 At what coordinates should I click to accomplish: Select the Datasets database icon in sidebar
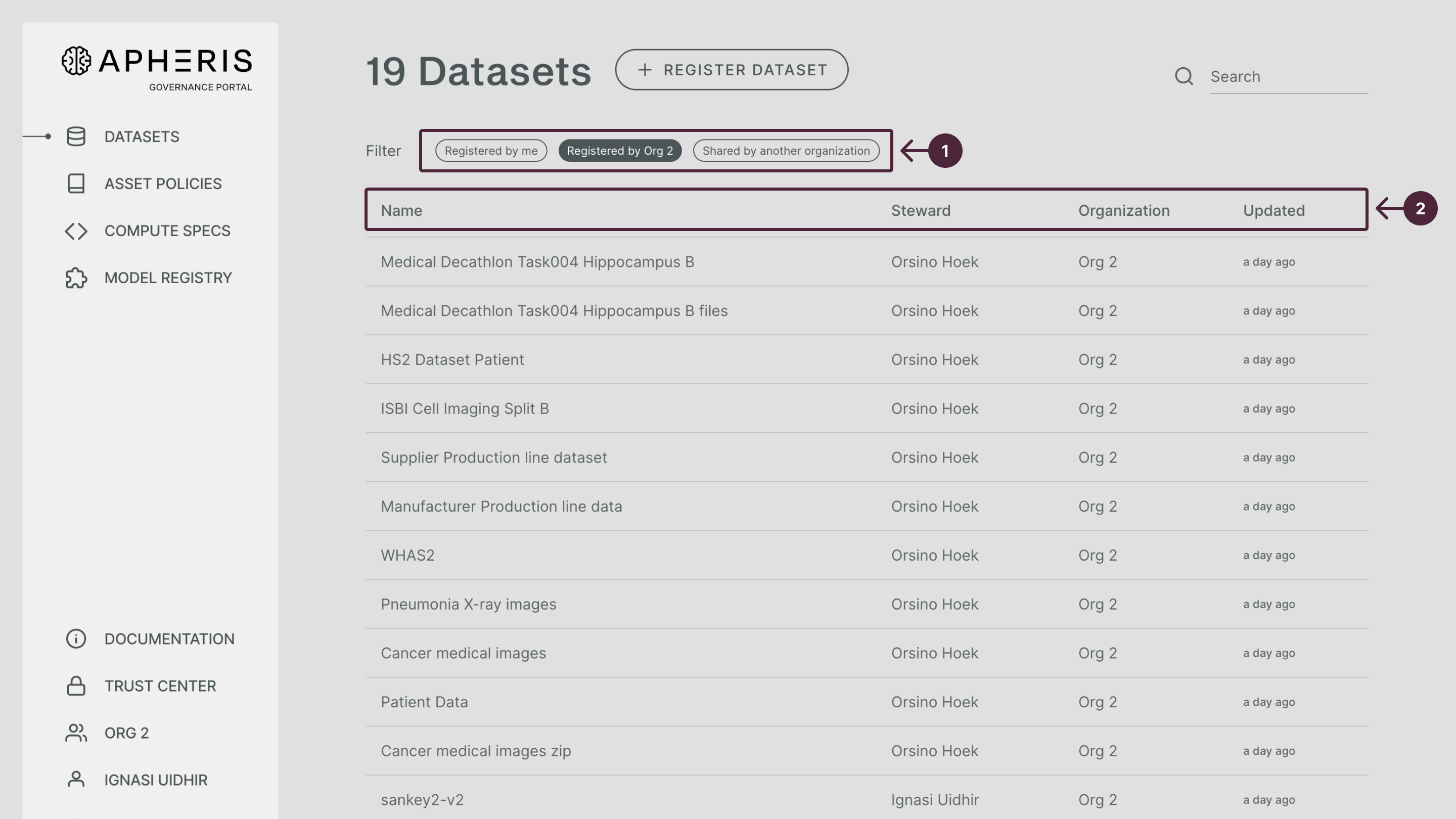pyautogui.click(x=75, y=136)
